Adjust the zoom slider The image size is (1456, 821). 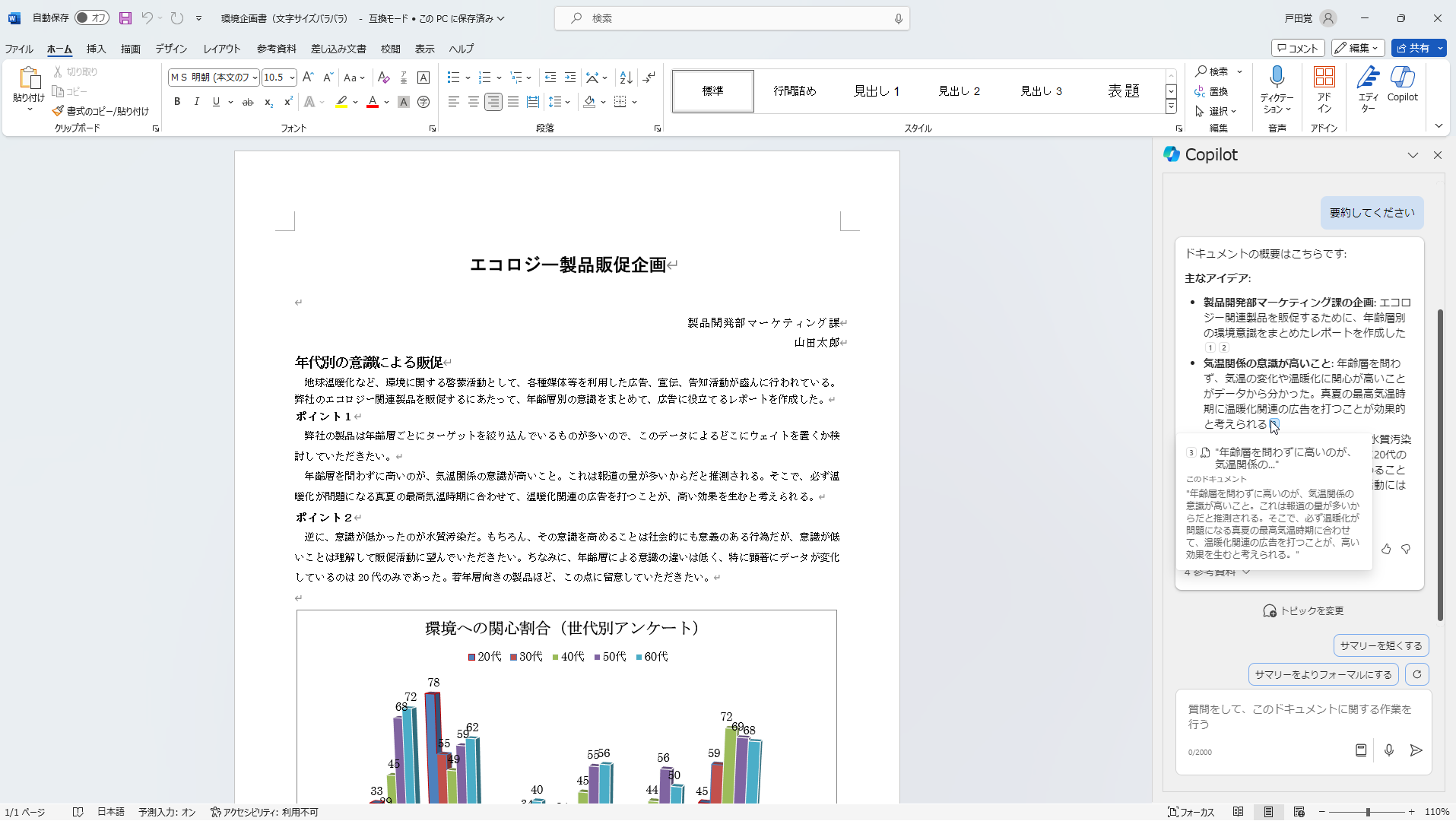(x=1368, y=812)
